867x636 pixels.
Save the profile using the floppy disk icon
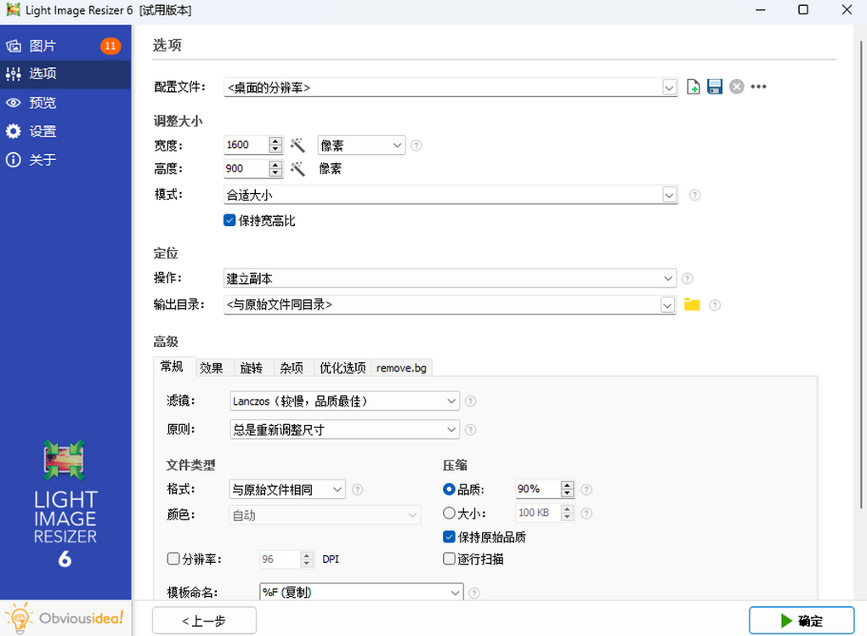[x=714, y=87]
